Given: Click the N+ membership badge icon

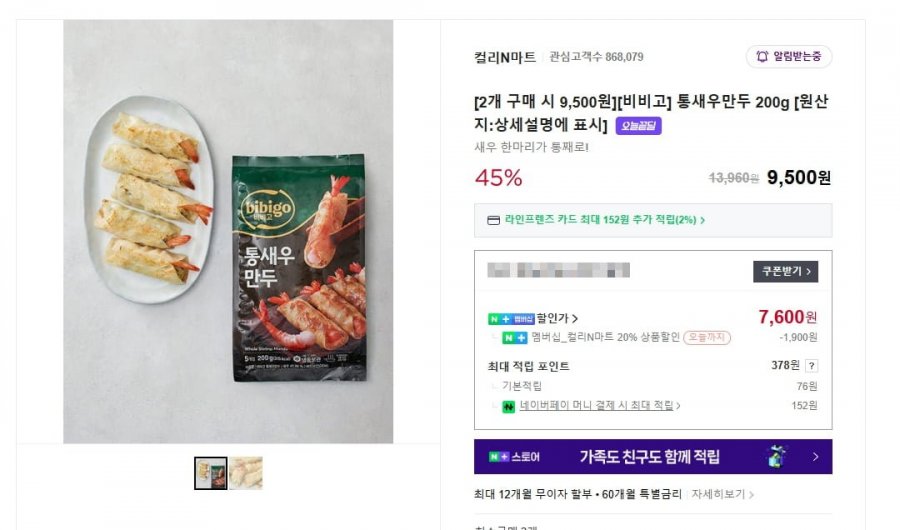Looking at the screenshot, I should pyautogui.click(x=510, y=318).
